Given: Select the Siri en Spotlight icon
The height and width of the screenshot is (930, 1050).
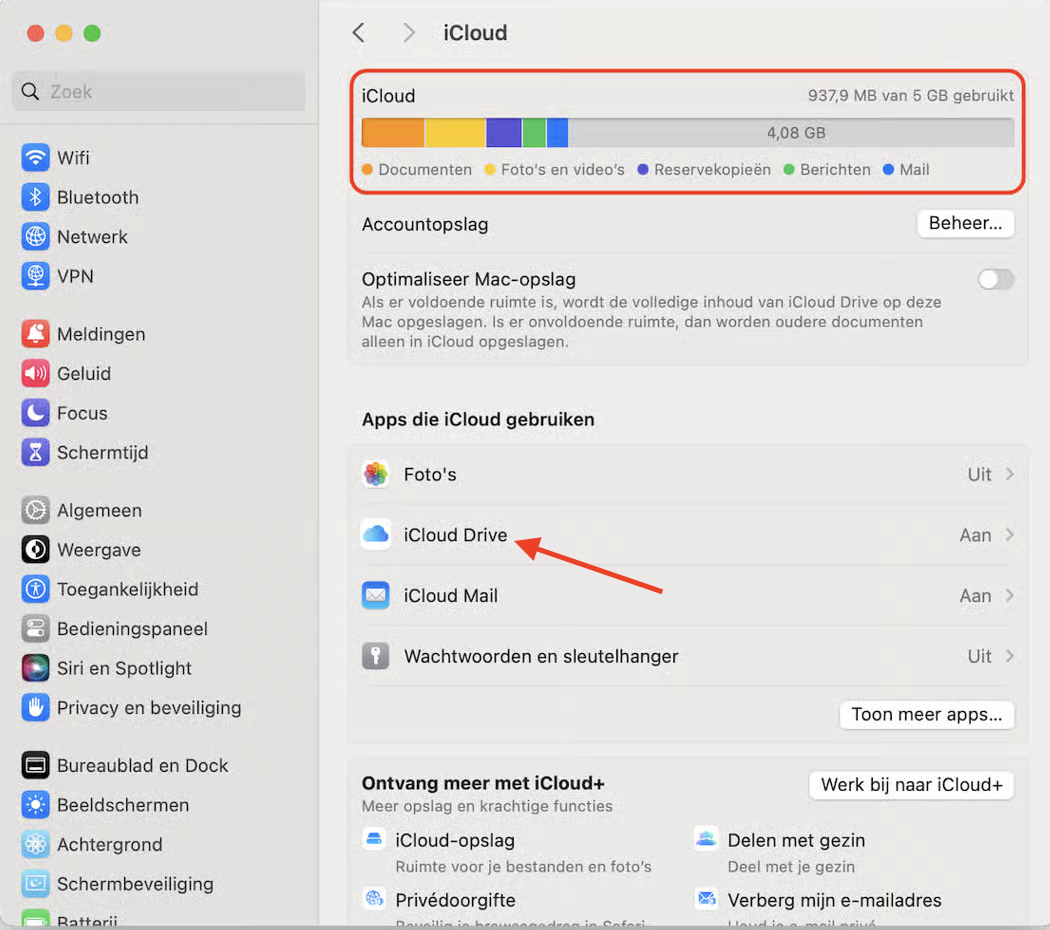Looking at the screenshot, I should pos(33,668).
